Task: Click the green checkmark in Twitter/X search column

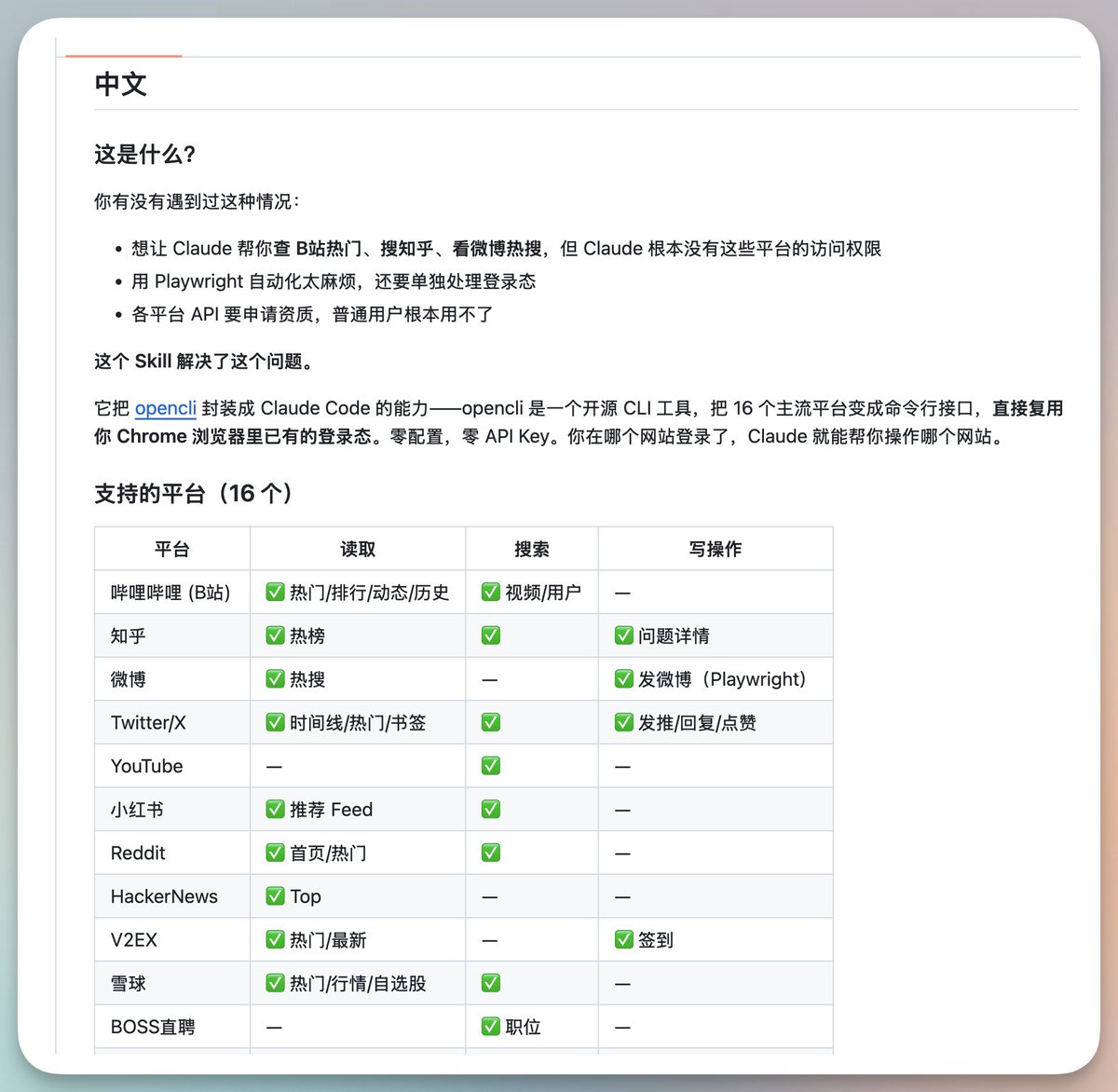Action: (491, 722)
